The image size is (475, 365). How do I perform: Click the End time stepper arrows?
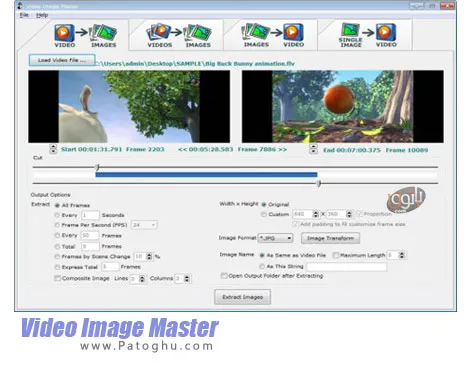[313, 149]
